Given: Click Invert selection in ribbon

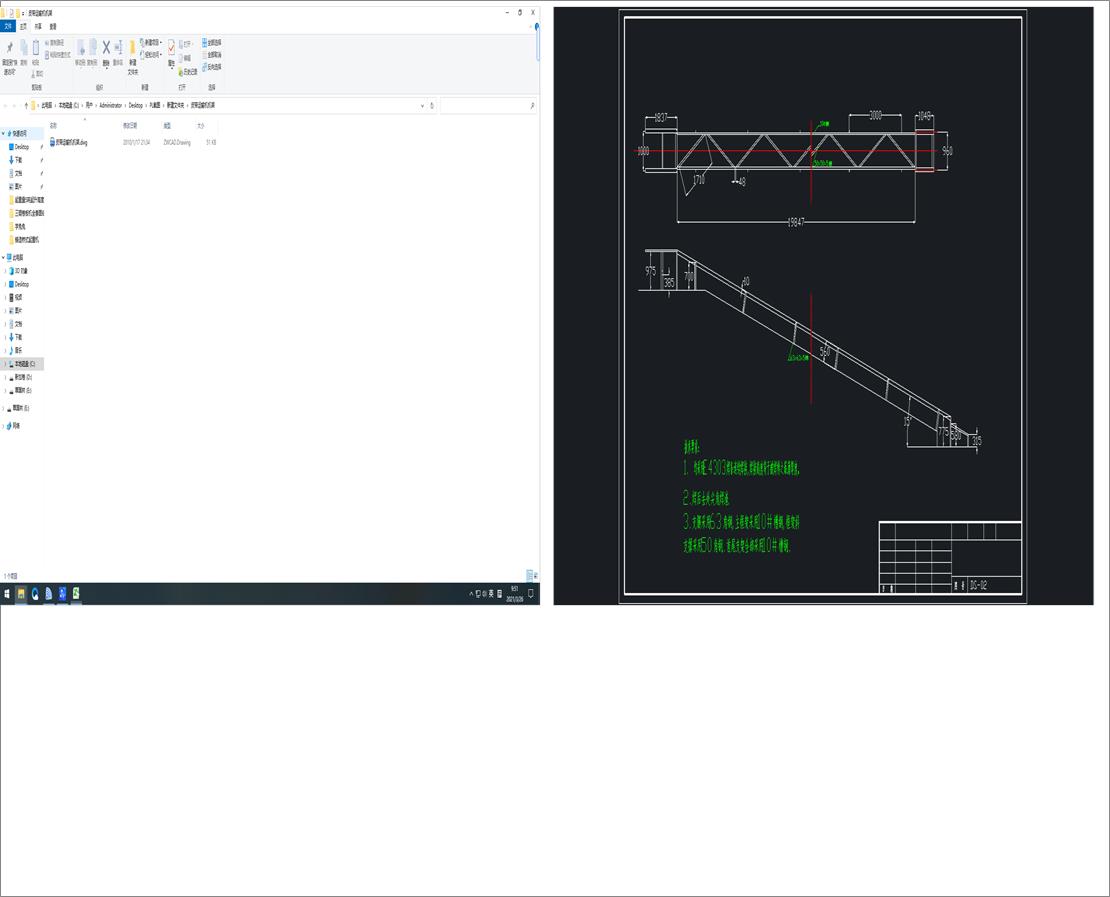Looking at the screenshot, I should pyautogui.click(x=212, y=67).
